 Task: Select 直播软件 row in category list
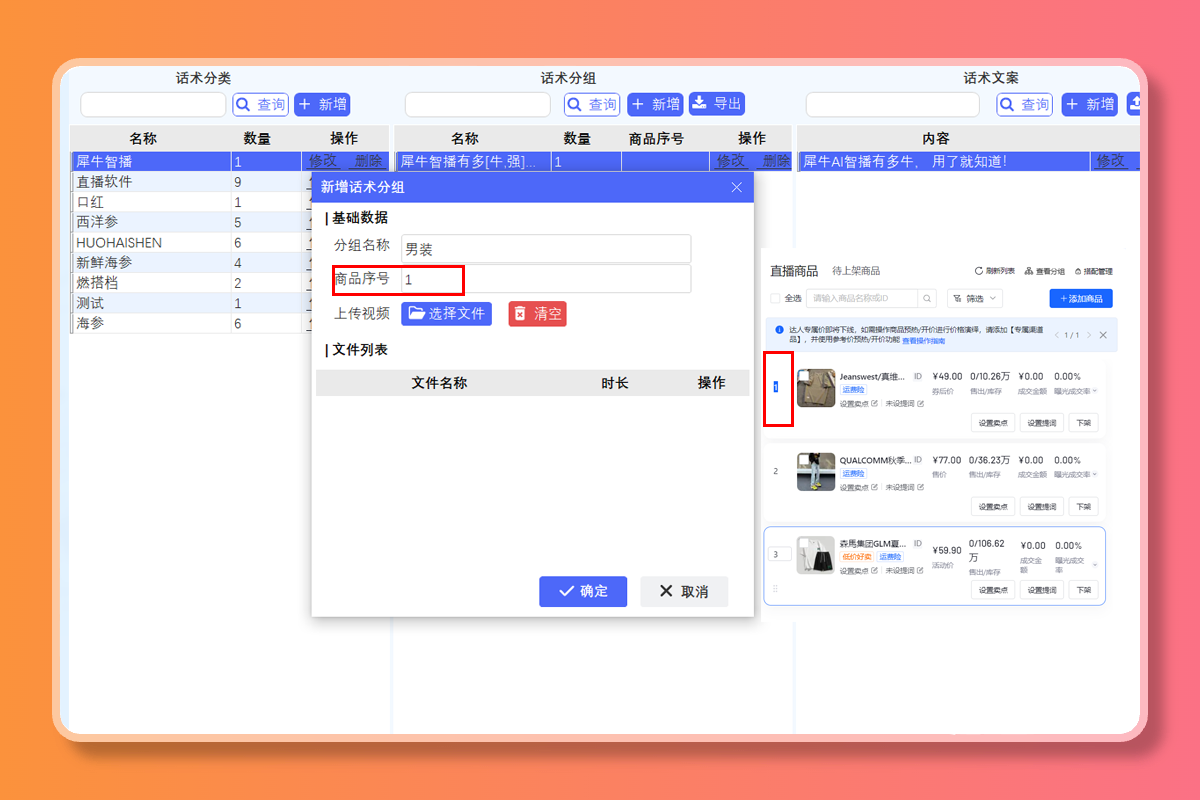point(150,182)
